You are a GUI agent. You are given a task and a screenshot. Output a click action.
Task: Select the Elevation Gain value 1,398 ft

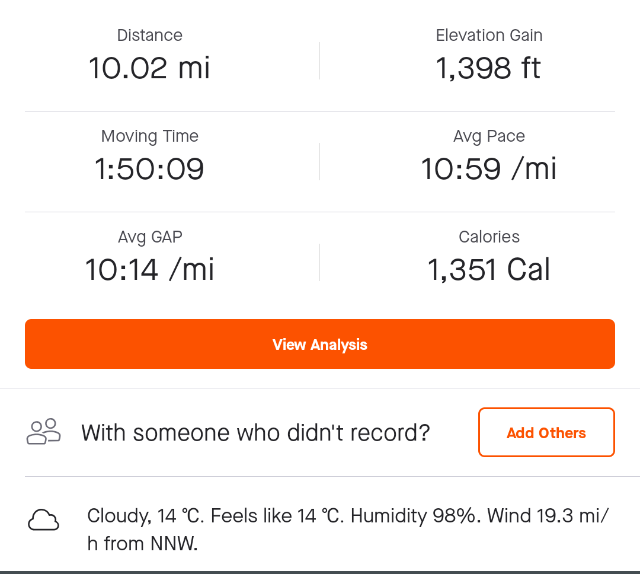[489, 68]
